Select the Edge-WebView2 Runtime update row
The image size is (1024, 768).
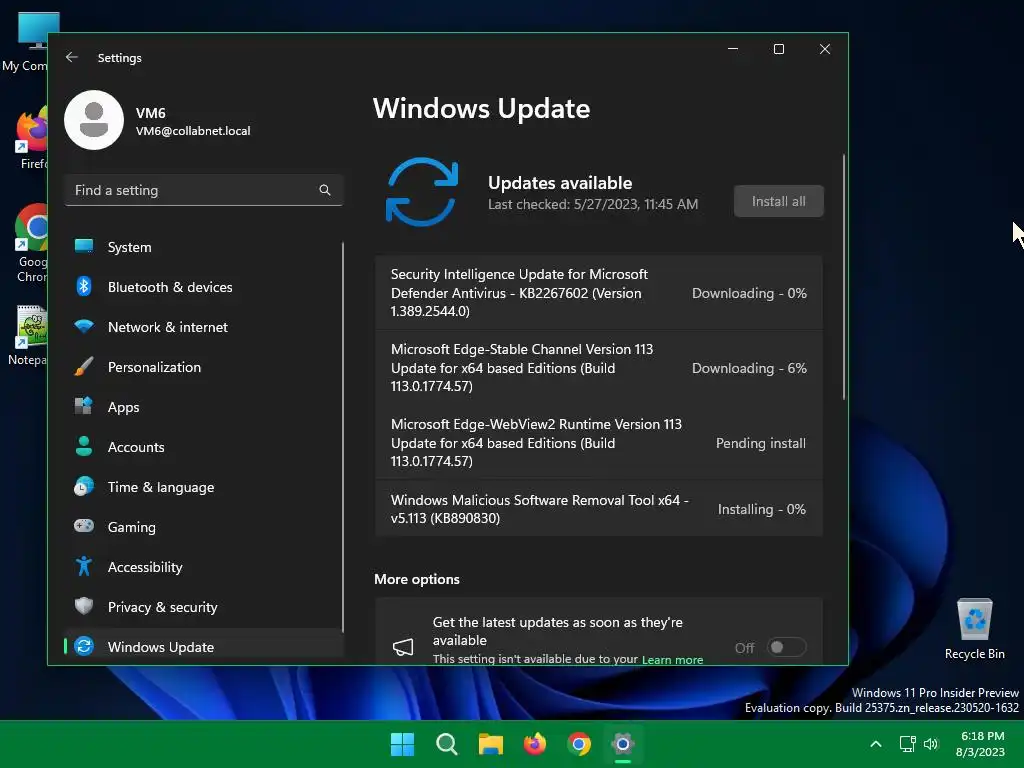click(599, 443)
